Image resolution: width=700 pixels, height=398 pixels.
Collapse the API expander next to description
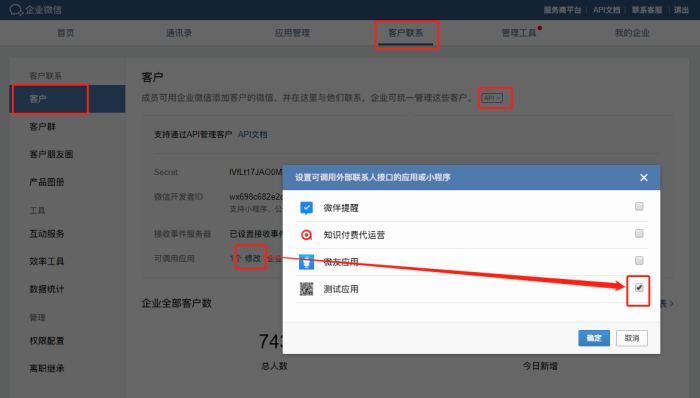(x=492, y=98)
